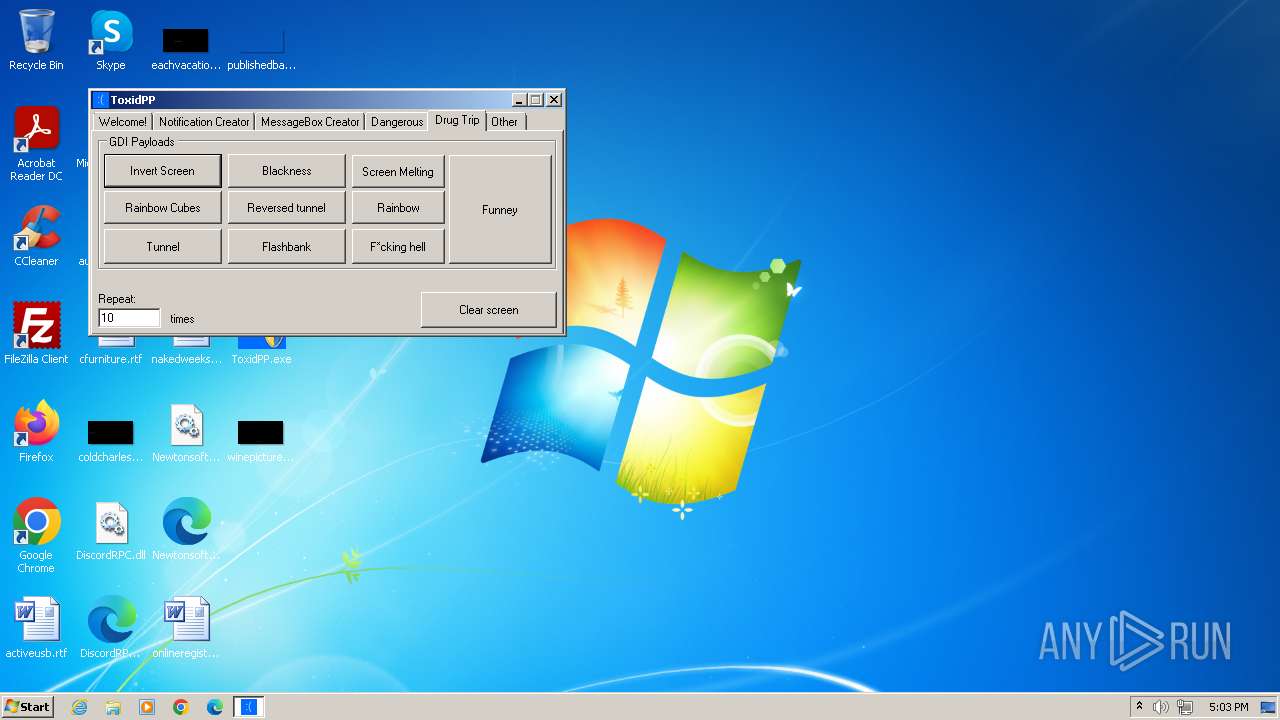Select Microsoft Edge icon above onlineregist file
1280x720 pixels.
point(186,531)
